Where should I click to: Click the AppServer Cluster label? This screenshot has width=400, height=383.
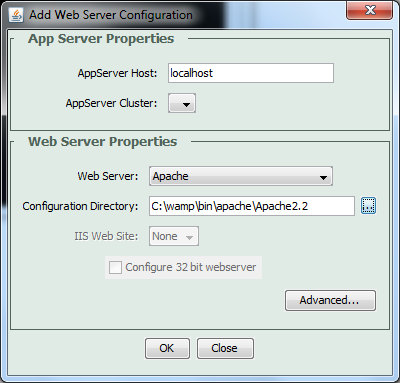point(111,103)
